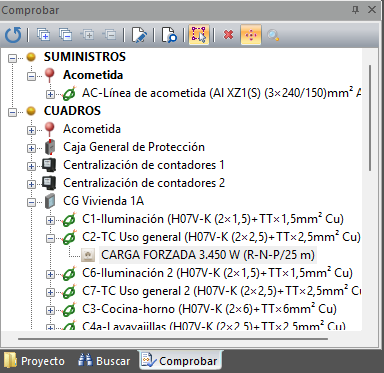The width and height of the screenshot is (384, 373).
Task: Expand the AC-Línea de acometida node
Action: (50, 94)
